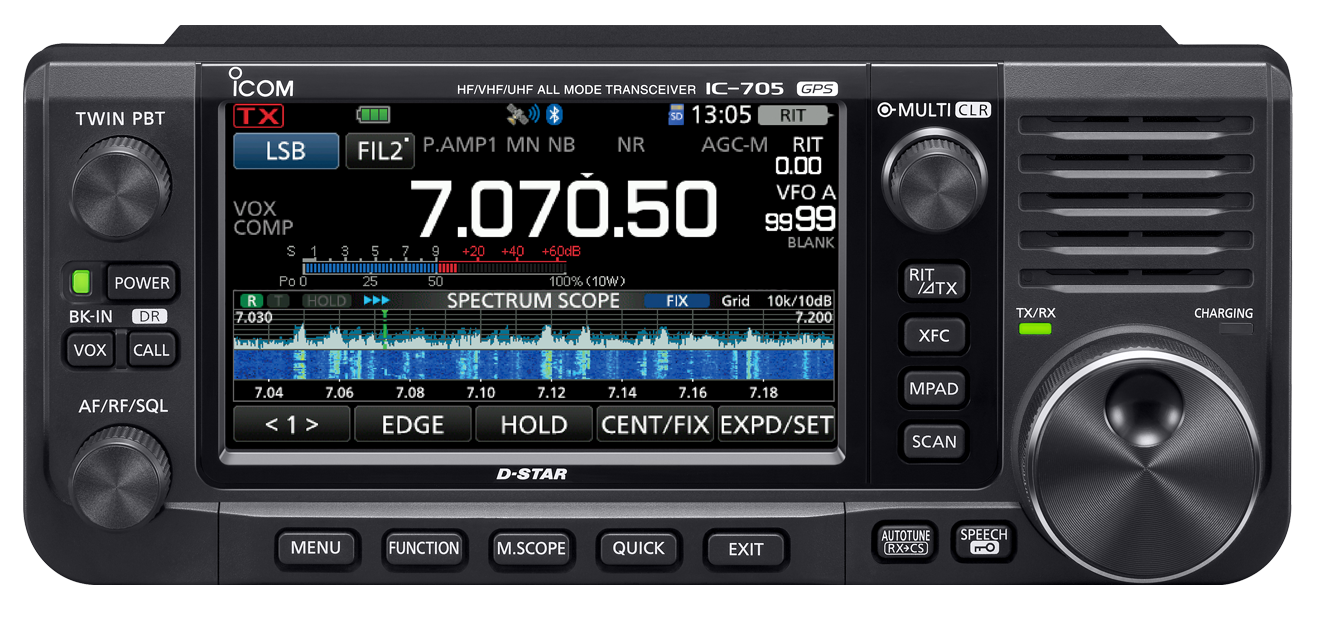The width and height of the screenshot is (1322, 625).
Task: Tap the Bluetooth status icon
Action: point(553,115)
